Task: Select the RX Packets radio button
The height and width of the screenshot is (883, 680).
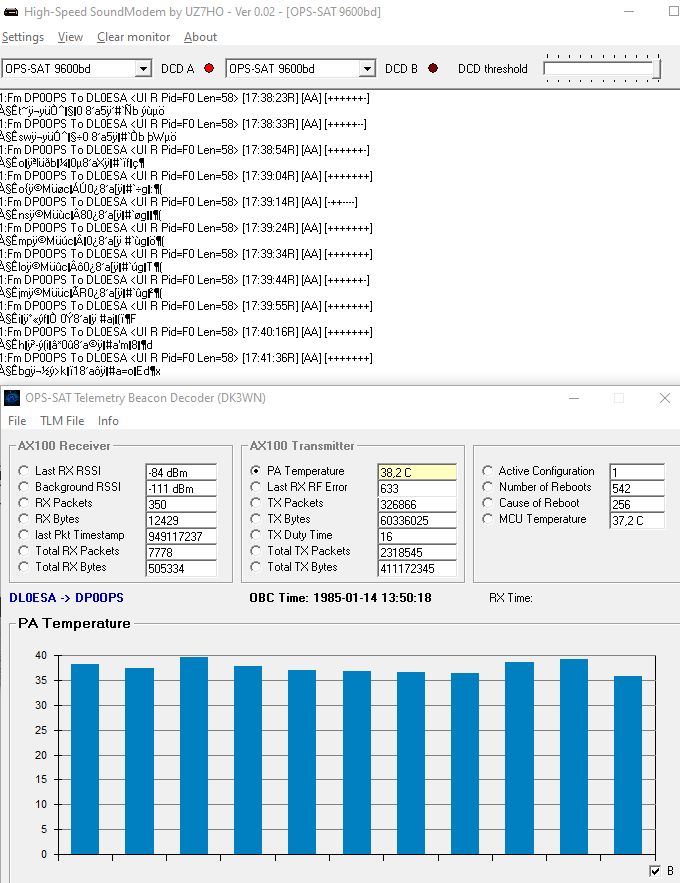Action: (x=23, y=502)
